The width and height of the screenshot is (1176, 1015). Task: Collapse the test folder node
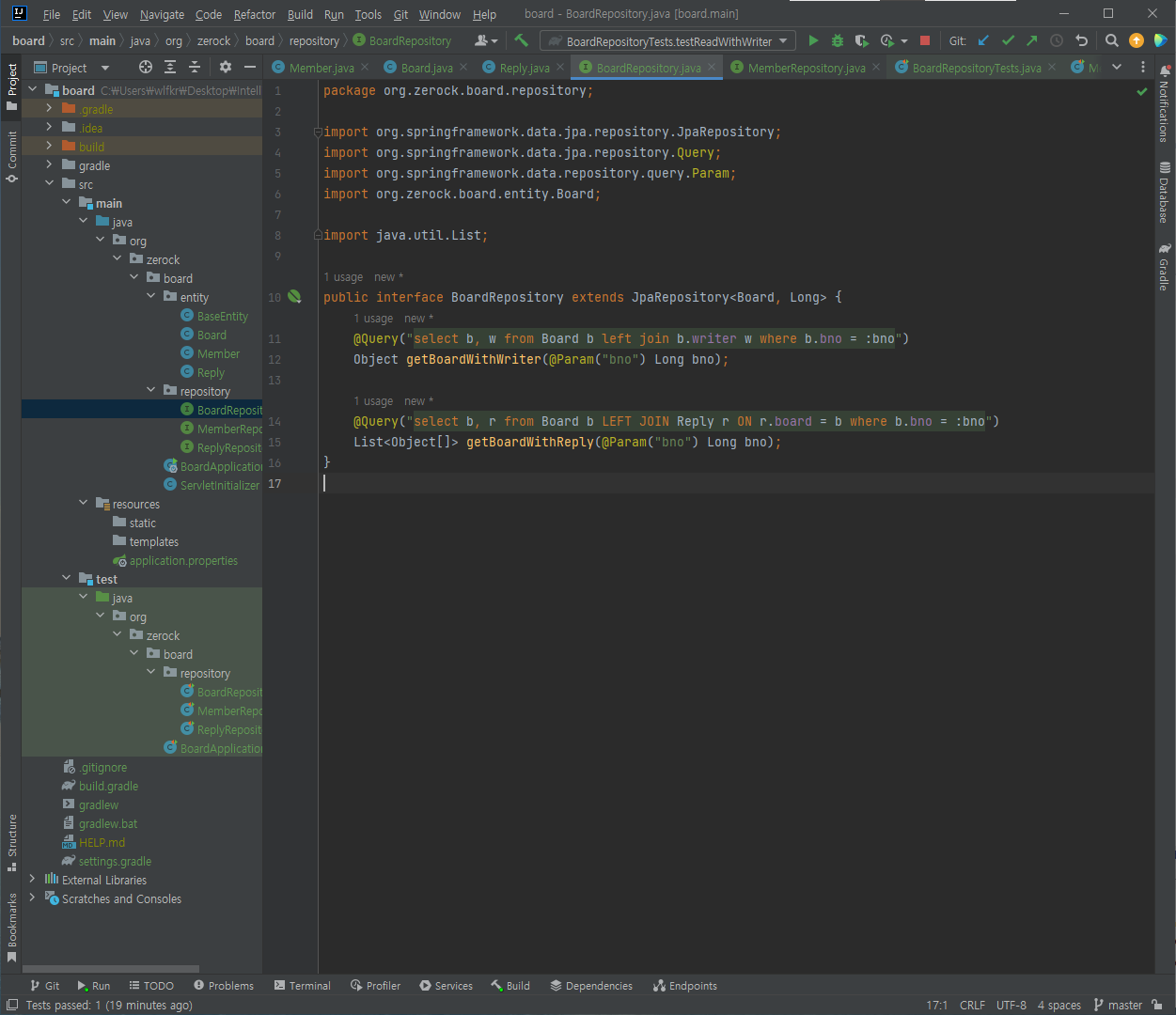tap(66, 578)
